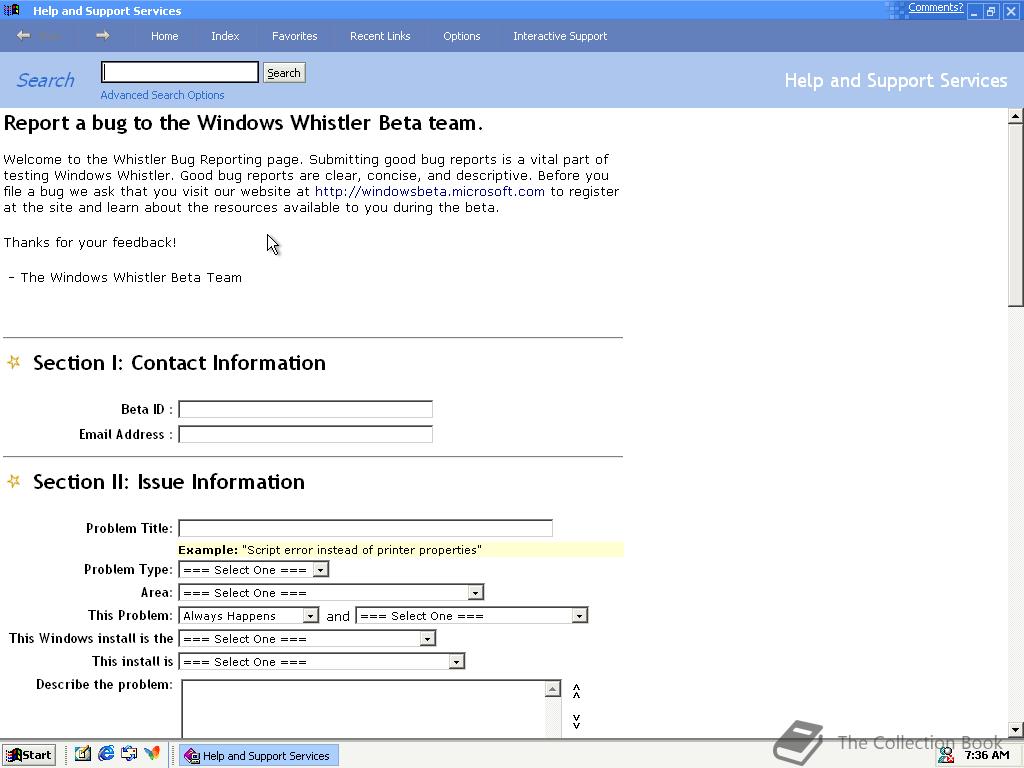The width and height of the screenshot is (1024, 768).
Task: Open the Always Happens frequency dropdown
Action: pyautogui.click(x=311, y=615)
